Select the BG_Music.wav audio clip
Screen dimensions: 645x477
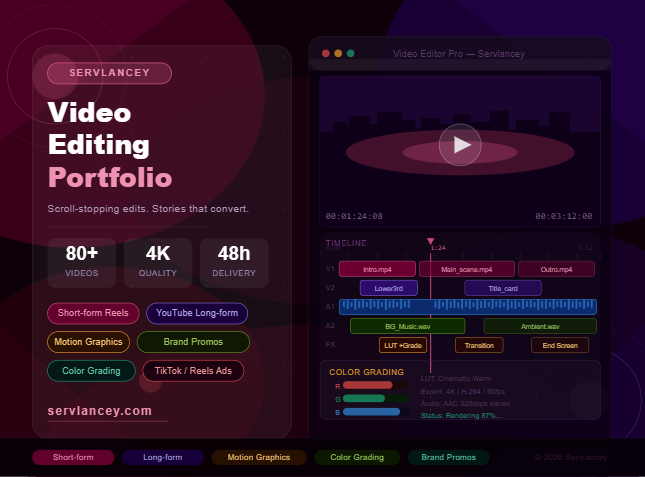coord(407,326)
